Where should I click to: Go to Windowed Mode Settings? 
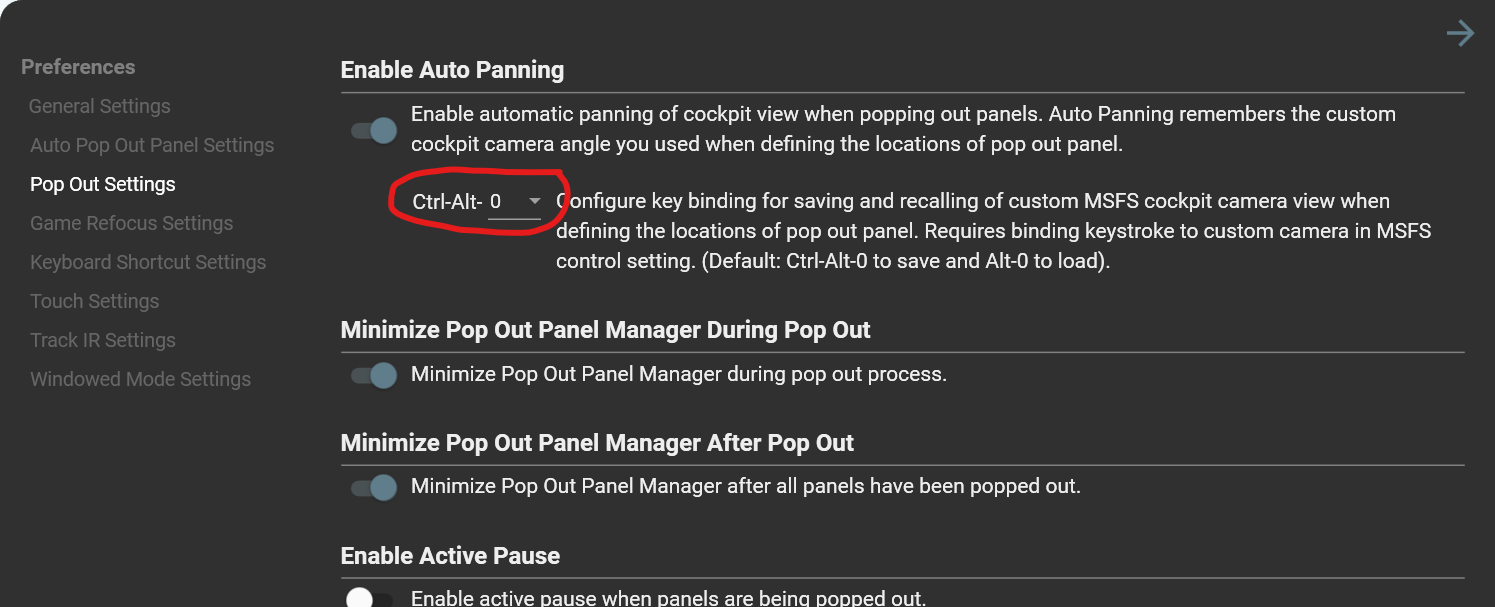(140, 379)
